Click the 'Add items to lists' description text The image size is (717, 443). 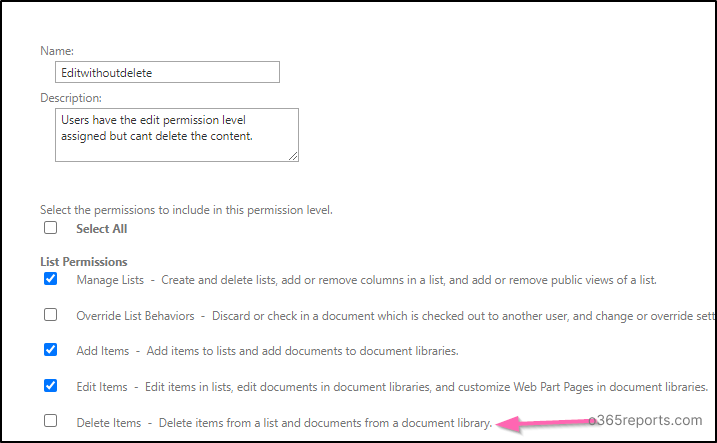coord(302,351)
